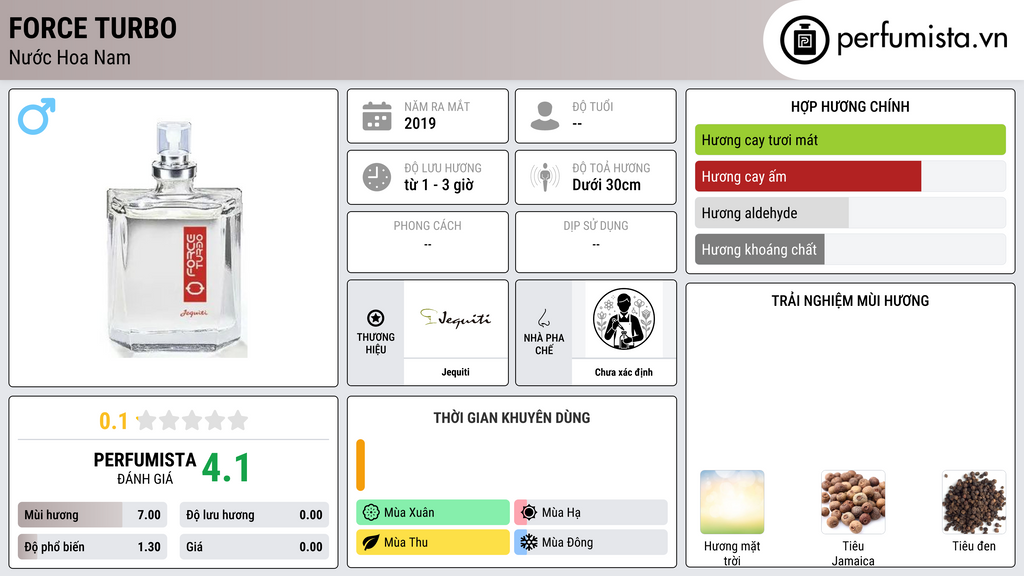
Task: Click the star badge icon above Thương hiệu
Action: click(x=376, y=318)
